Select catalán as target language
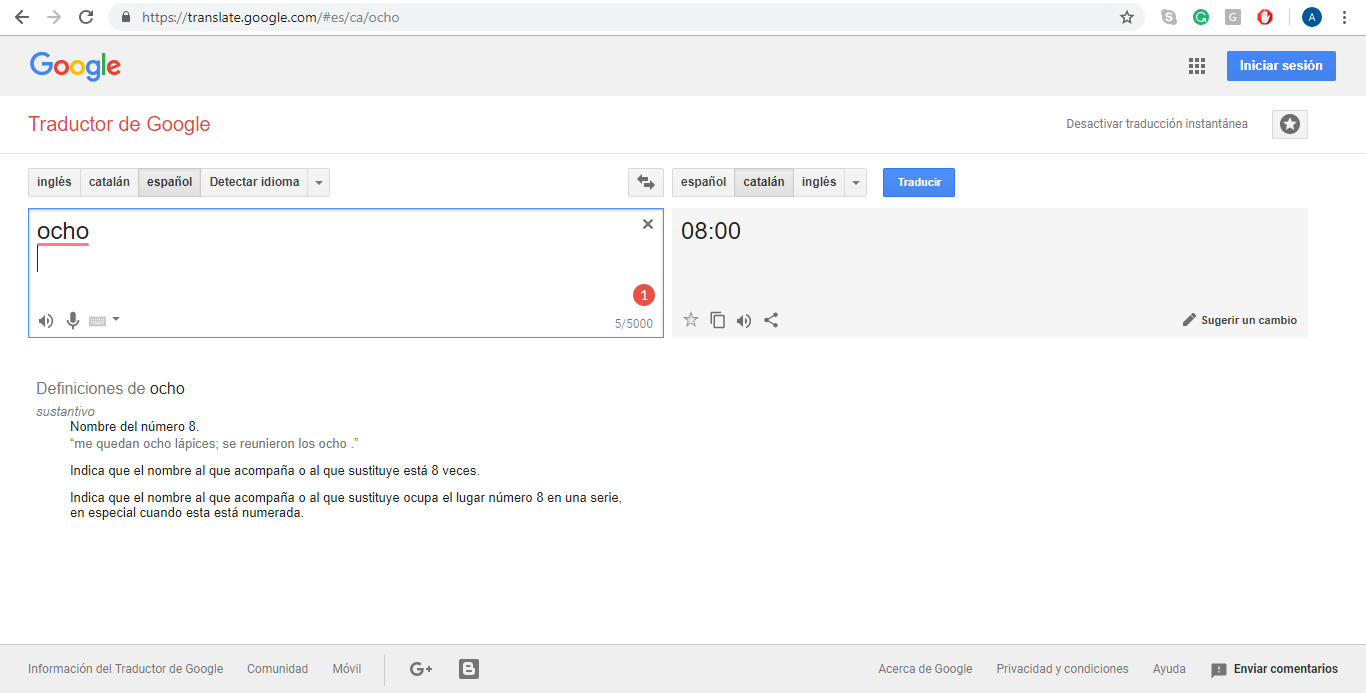 [x=764, y=182]
